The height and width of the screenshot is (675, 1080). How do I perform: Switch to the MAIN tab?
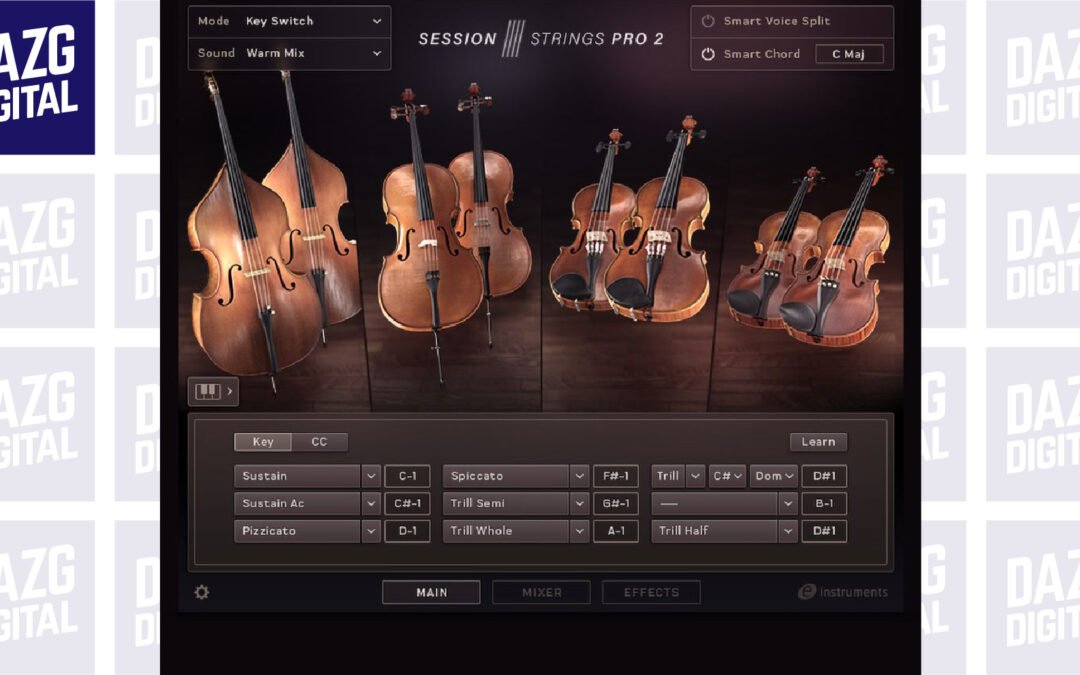click(431, 592)
